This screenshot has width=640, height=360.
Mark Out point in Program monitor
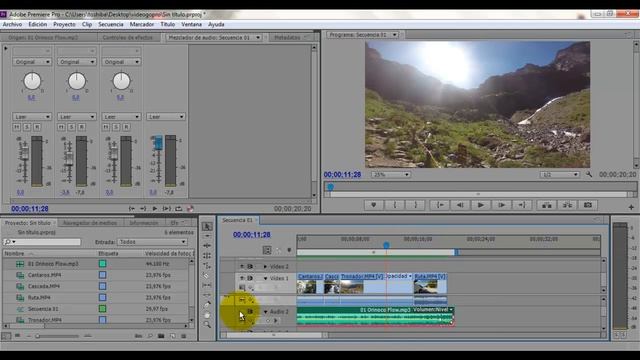[x=416, y=205]
